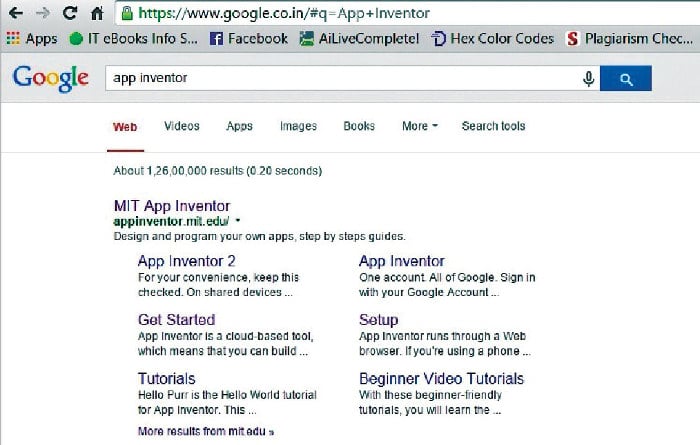
Task: Expand the More search options dropdown
Action: pos(419,126)
